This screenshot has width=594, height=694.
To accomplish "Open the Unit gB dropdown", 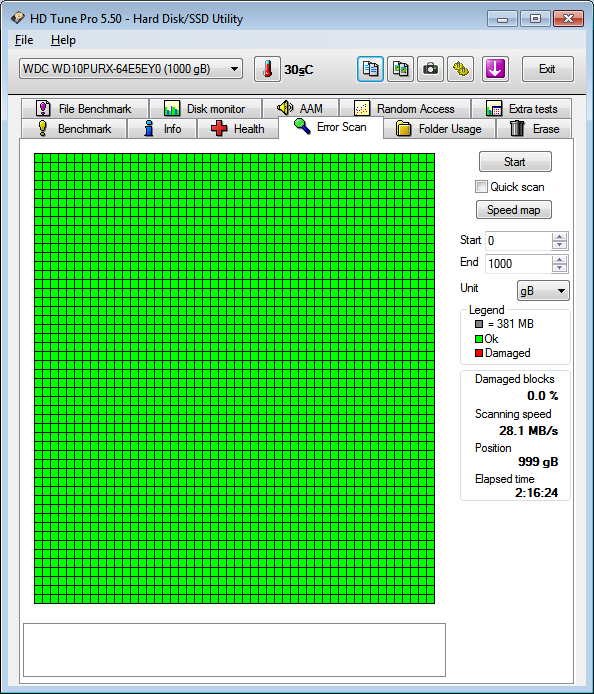I will [543, 291].
